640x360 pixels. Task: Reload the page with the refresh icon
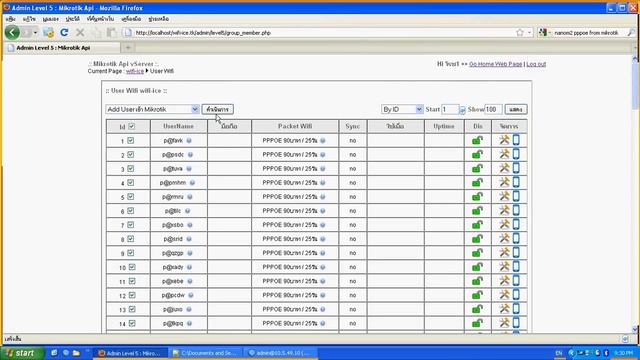pos(64,32)
